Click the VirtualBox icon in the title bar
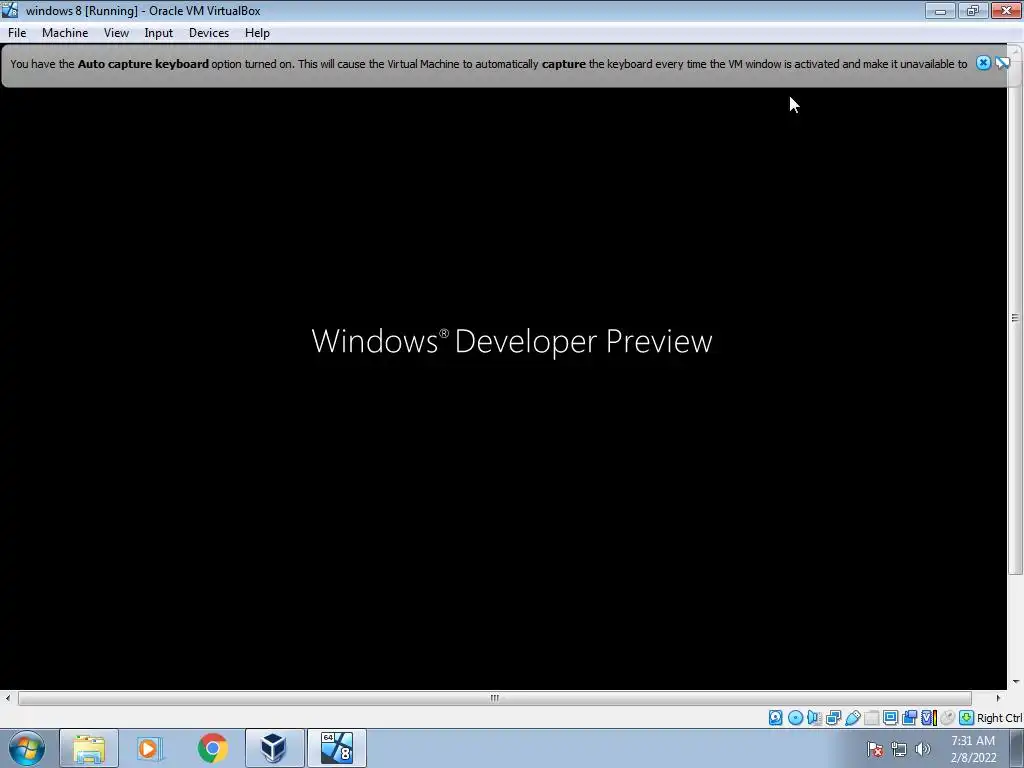The width and height of the screenshot is (1024, 768). tap(10, 10)
